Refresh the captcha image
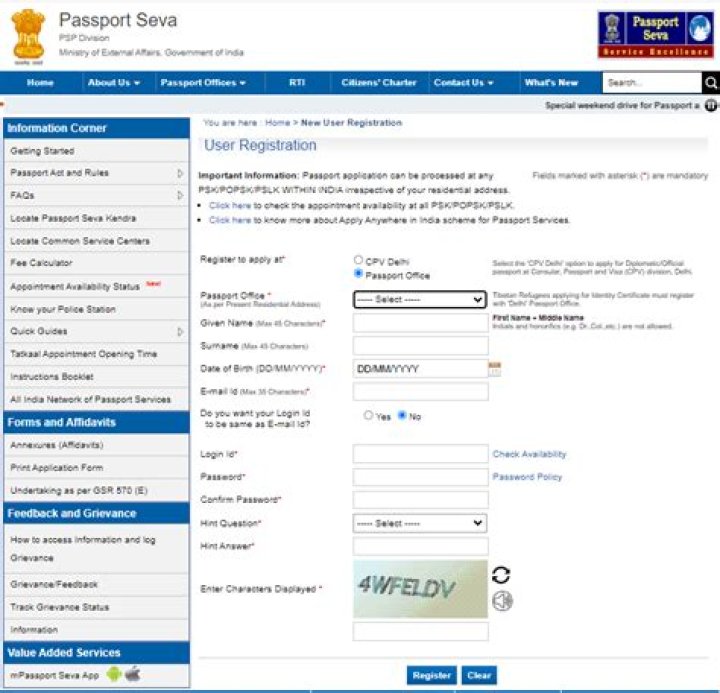Screen dimensions: 720x693 point(501,575)
